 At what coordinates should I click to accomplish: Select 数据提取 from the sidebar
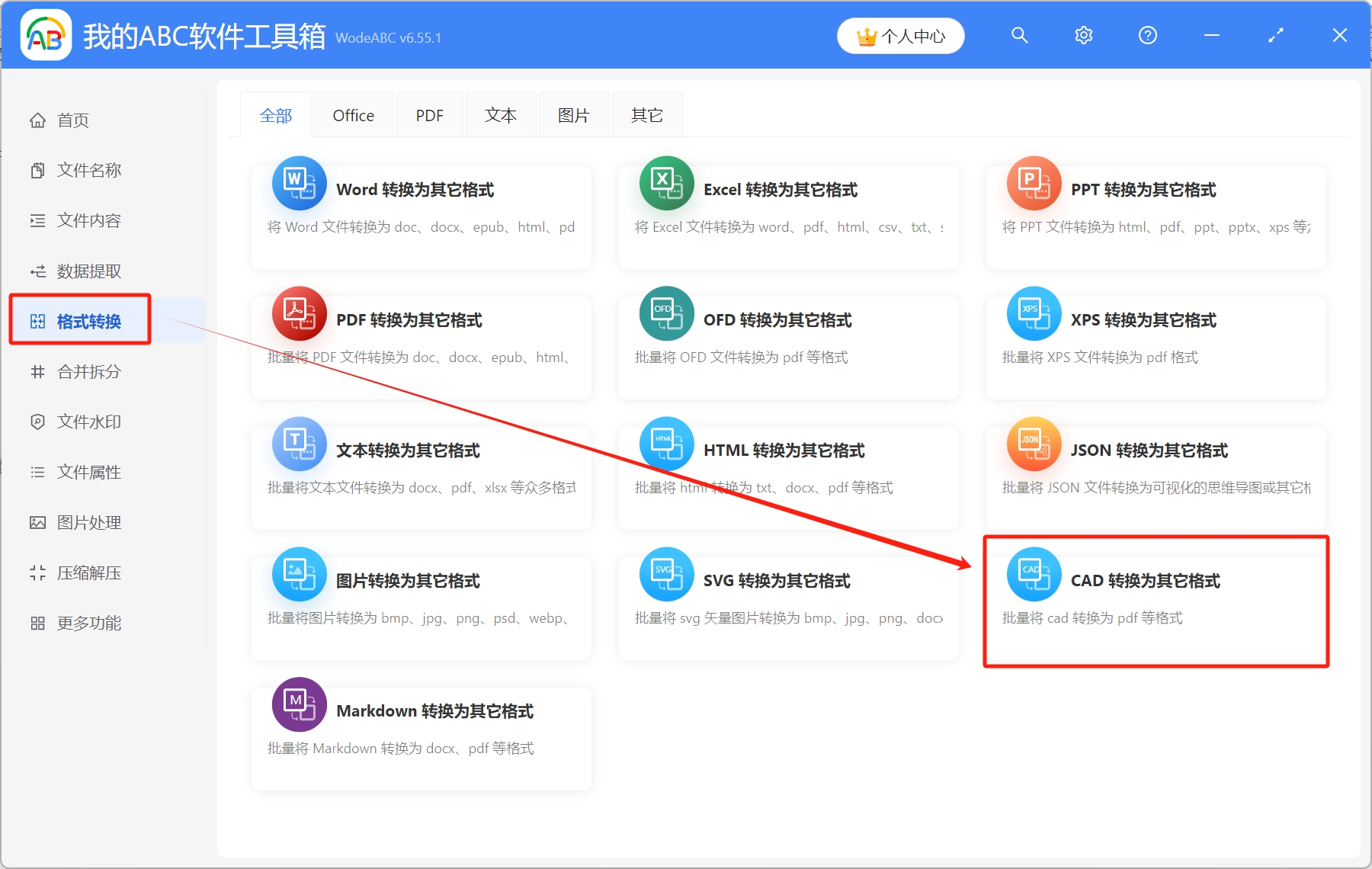point(88,271)
